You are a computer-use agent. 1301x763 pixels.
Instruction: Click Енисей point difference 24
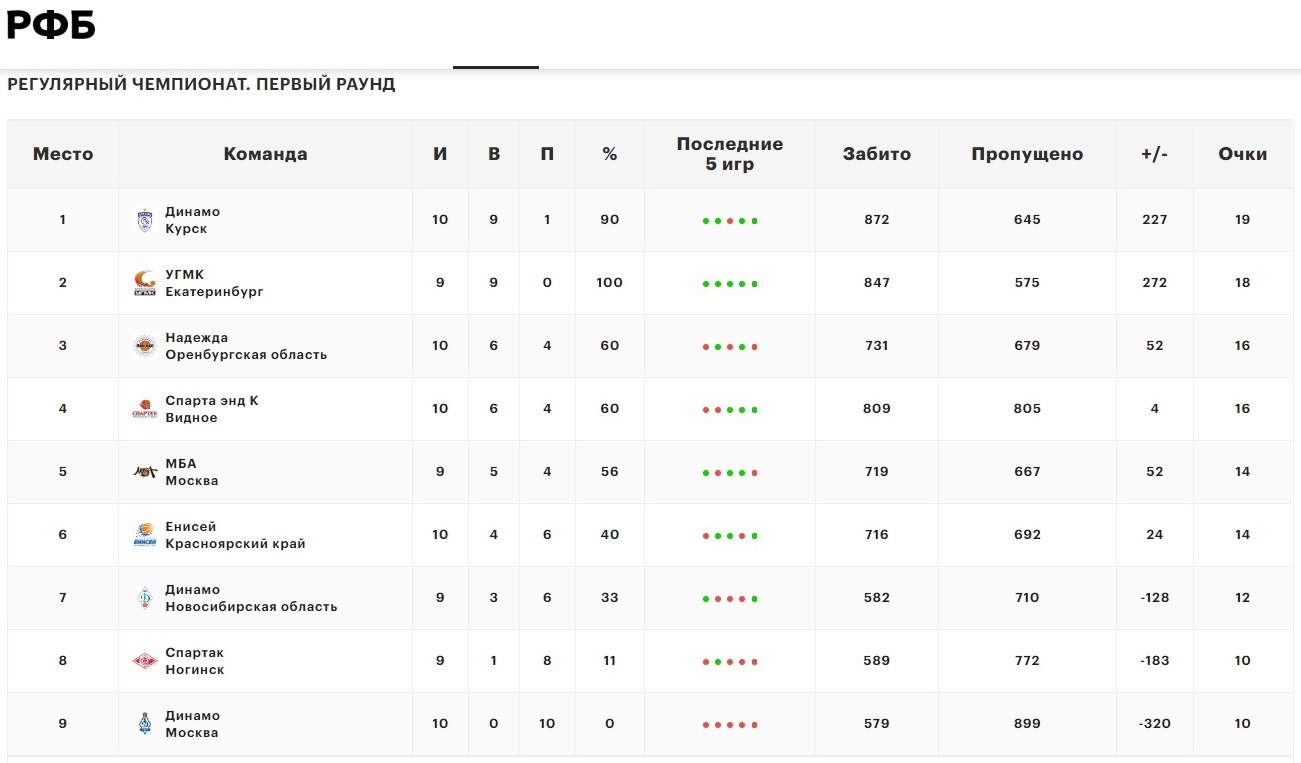coord(1155,535)
